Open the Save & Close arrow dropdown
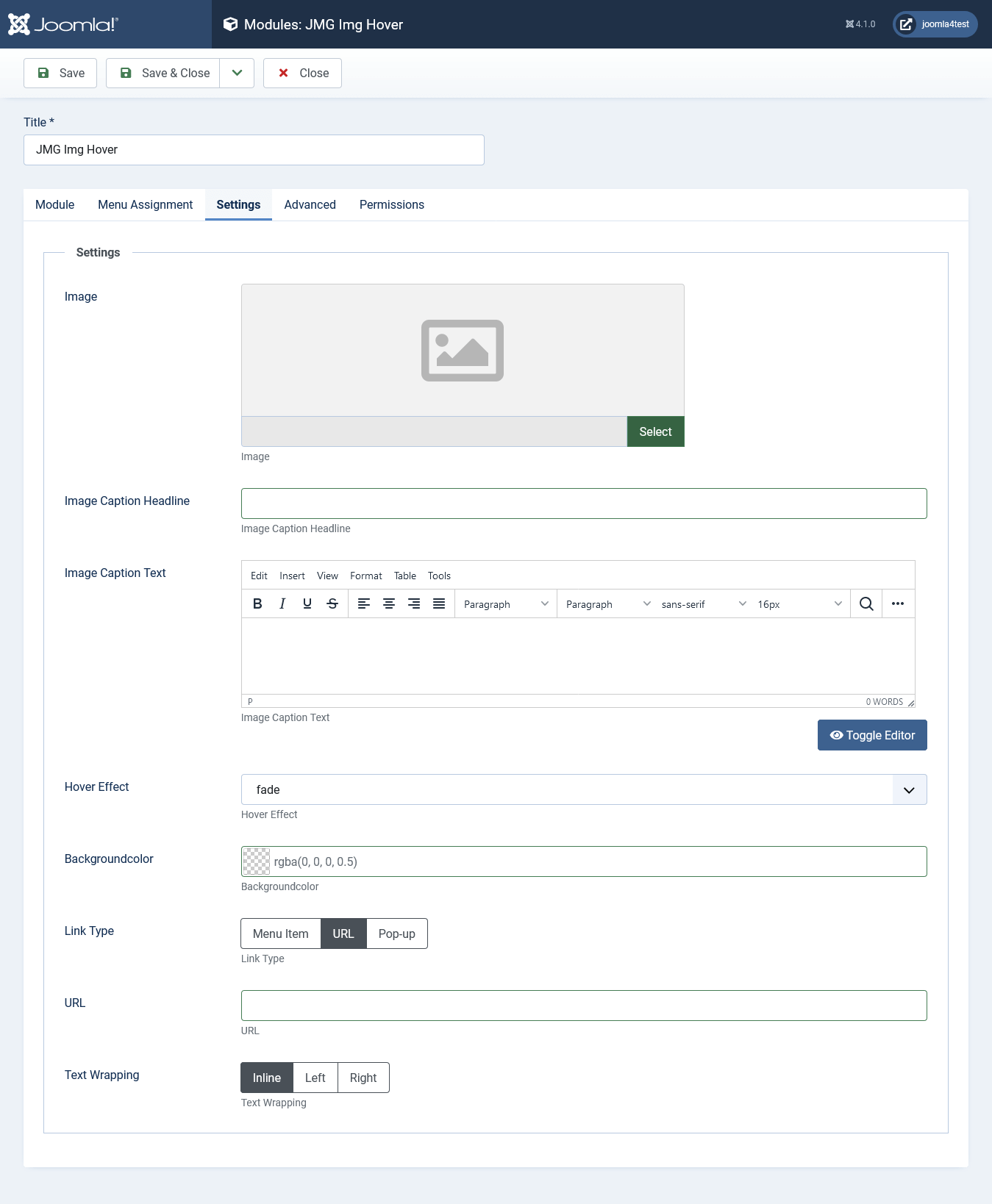Screen dimensions: 992x1204 (x=237, y=73)
